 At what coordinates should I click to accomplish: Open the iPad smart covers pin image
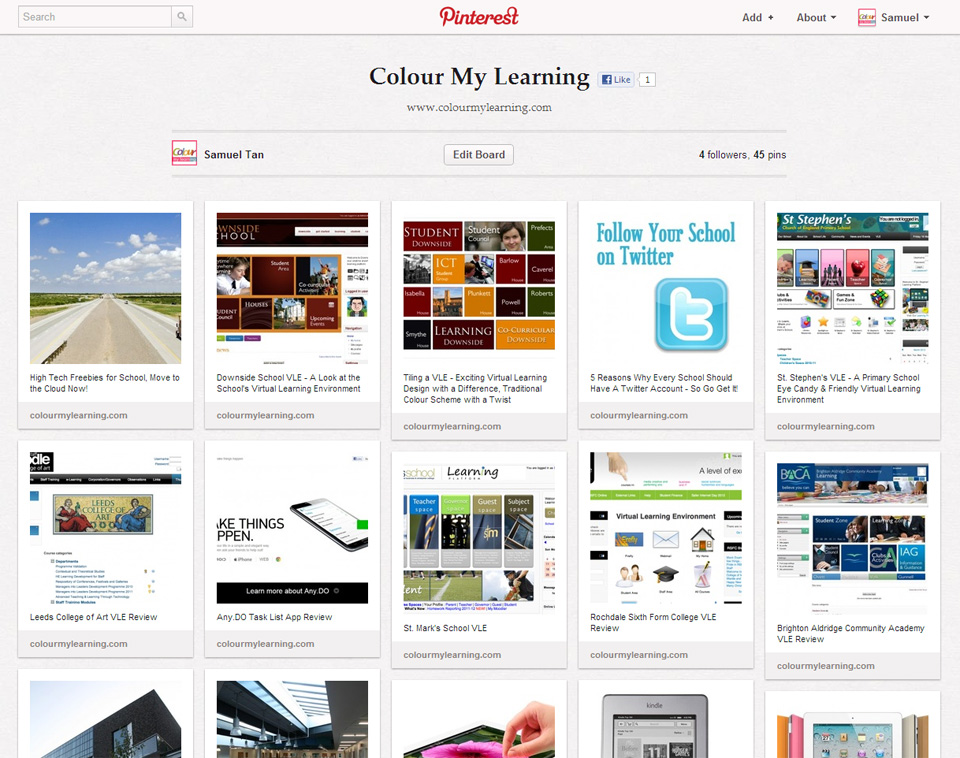(x=852, y=730)
